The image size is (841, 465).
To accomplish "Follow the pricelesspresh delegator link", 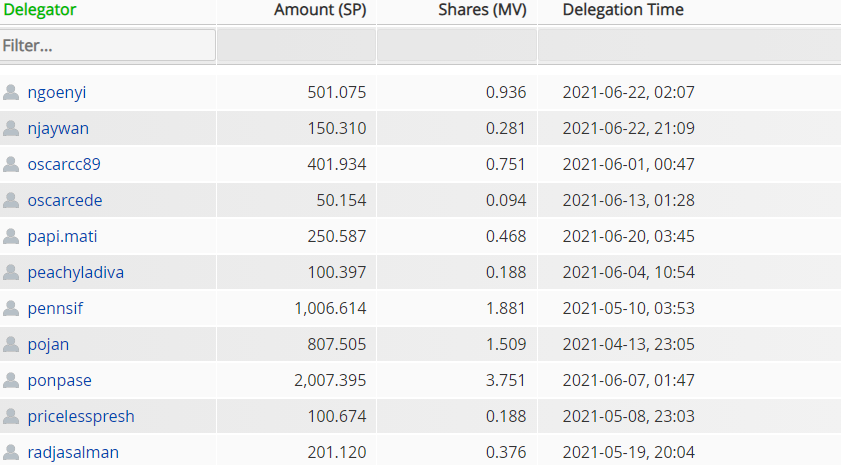I will (81, 416).
